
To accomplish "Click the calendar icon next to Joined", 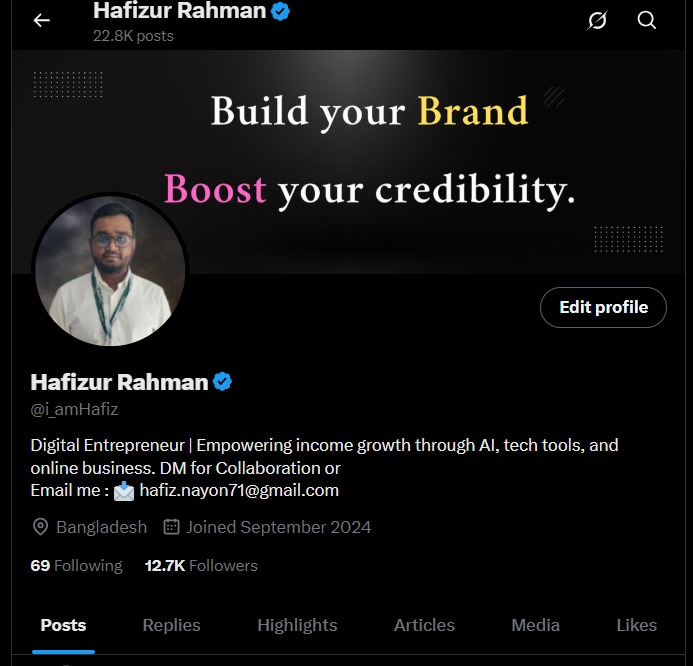I will pyautogui.click(x=171, y=527).
